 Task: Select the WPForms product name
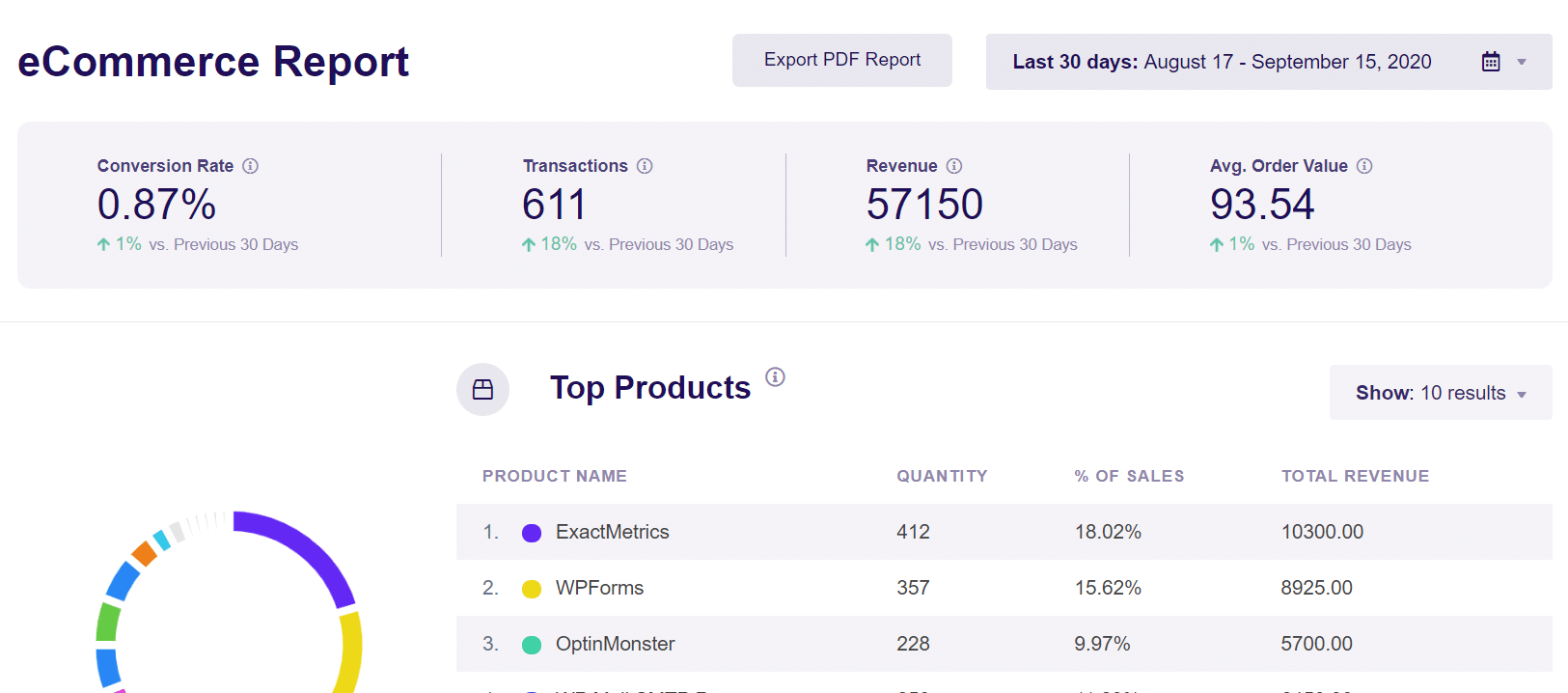click(x=599, y=588)
